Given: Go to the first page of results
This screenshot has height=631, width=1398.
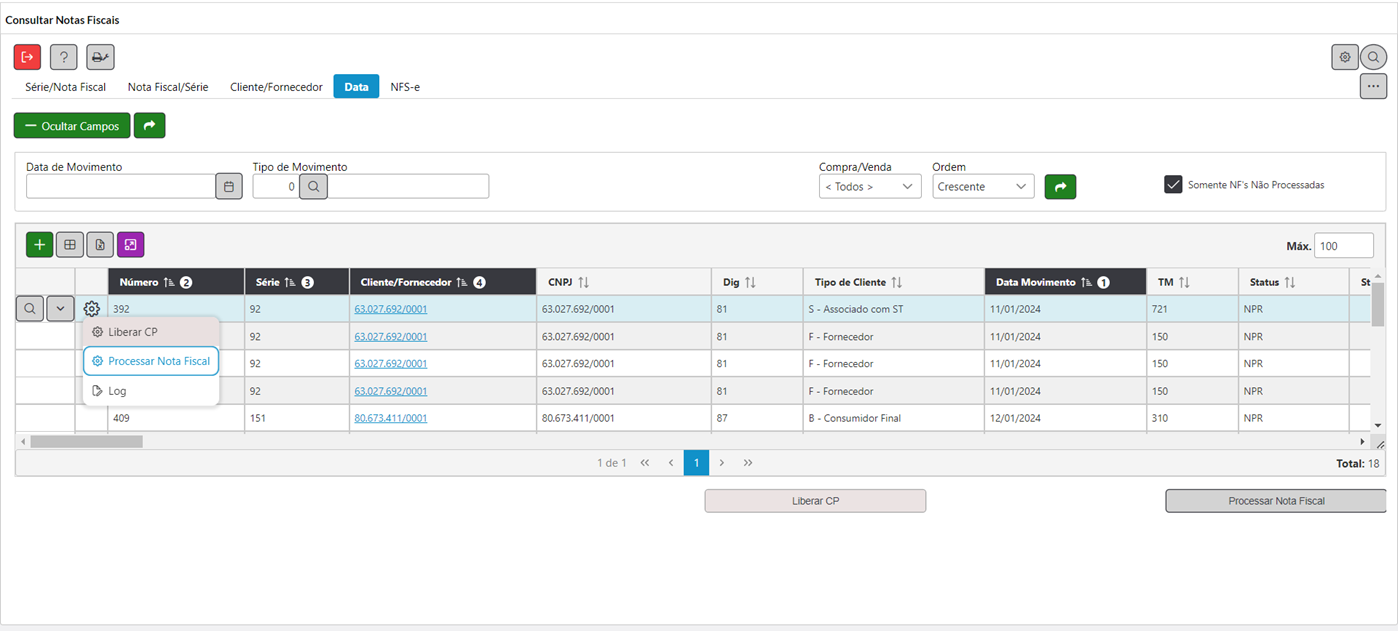Looking at the screenshot, I should 645,463.
